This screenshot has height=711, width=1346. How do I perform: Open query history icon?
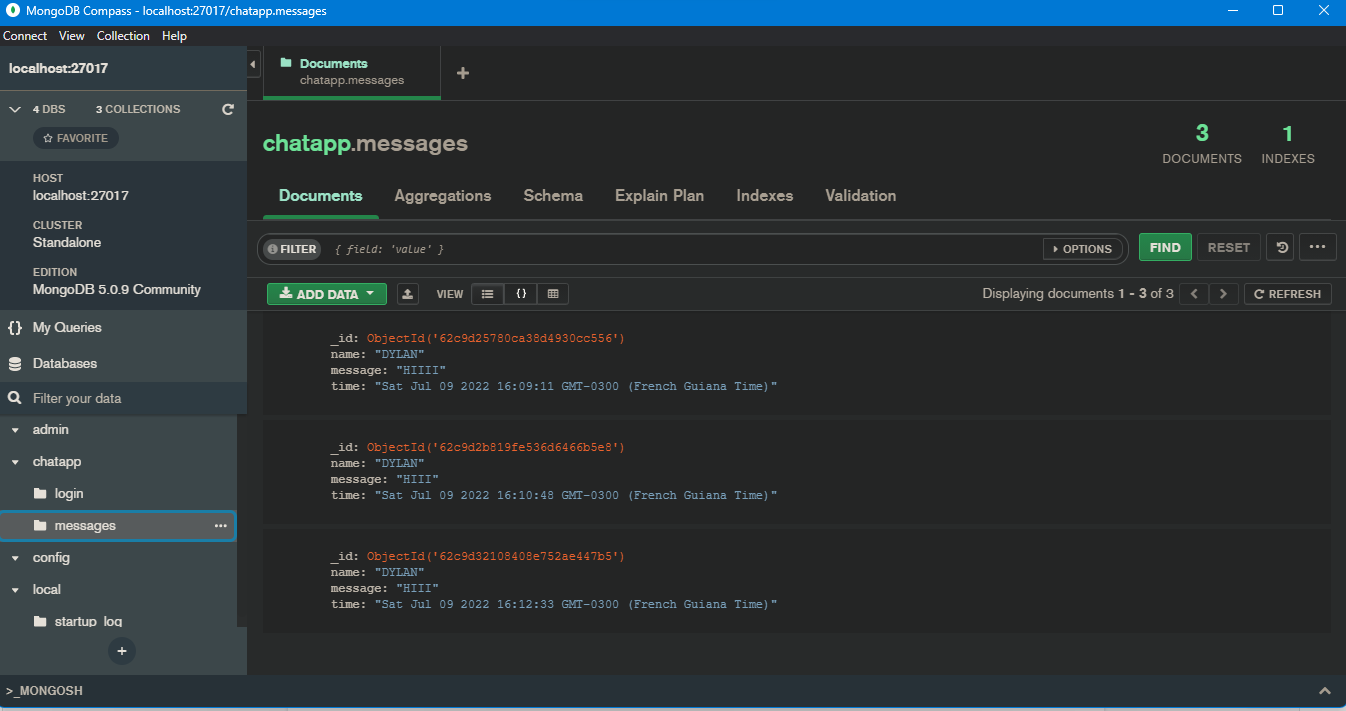pyautogui.click(x=1281, y=248)
